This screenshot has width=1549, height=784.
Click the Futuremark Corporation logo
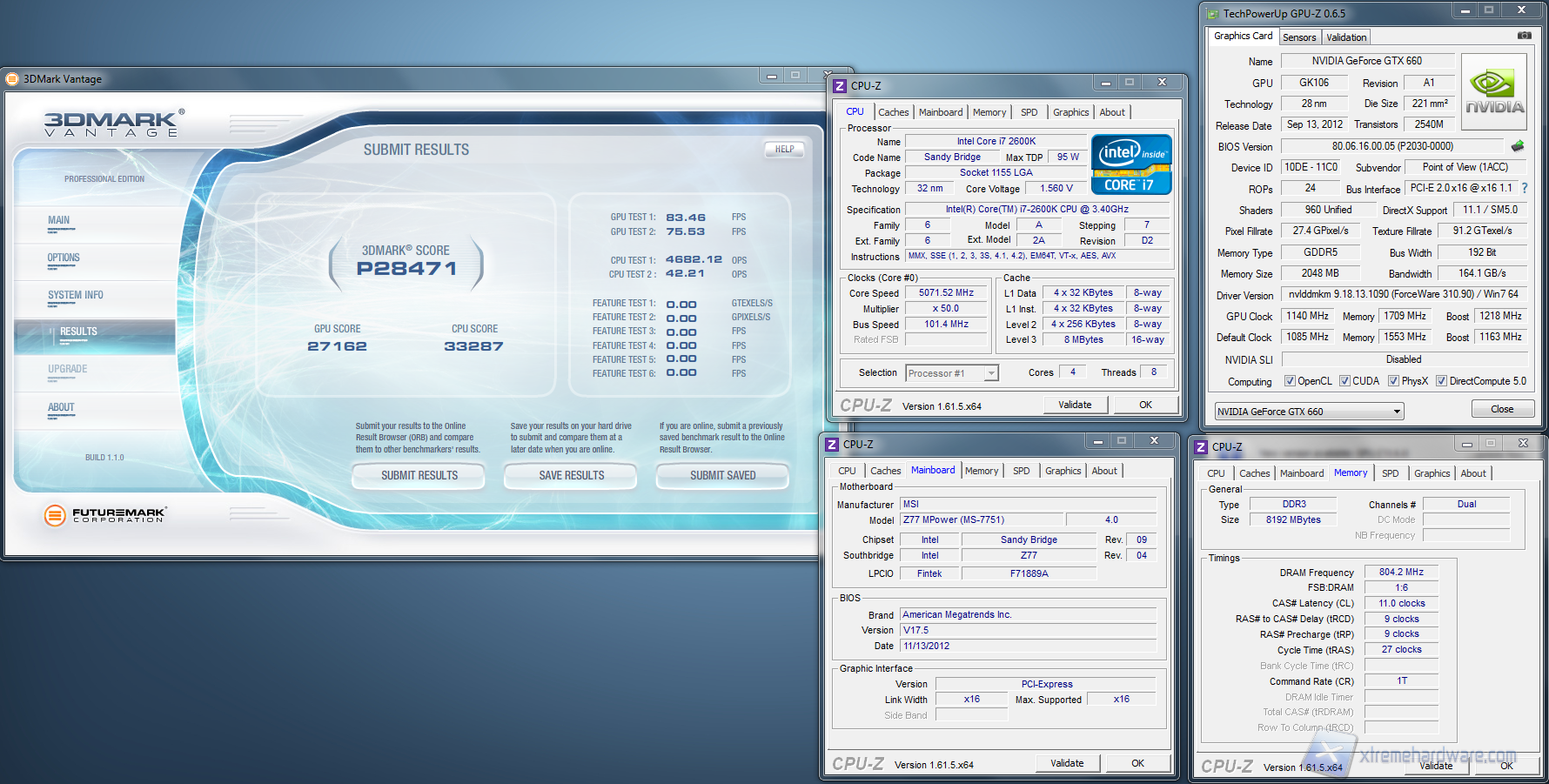[x=96, y=514]
